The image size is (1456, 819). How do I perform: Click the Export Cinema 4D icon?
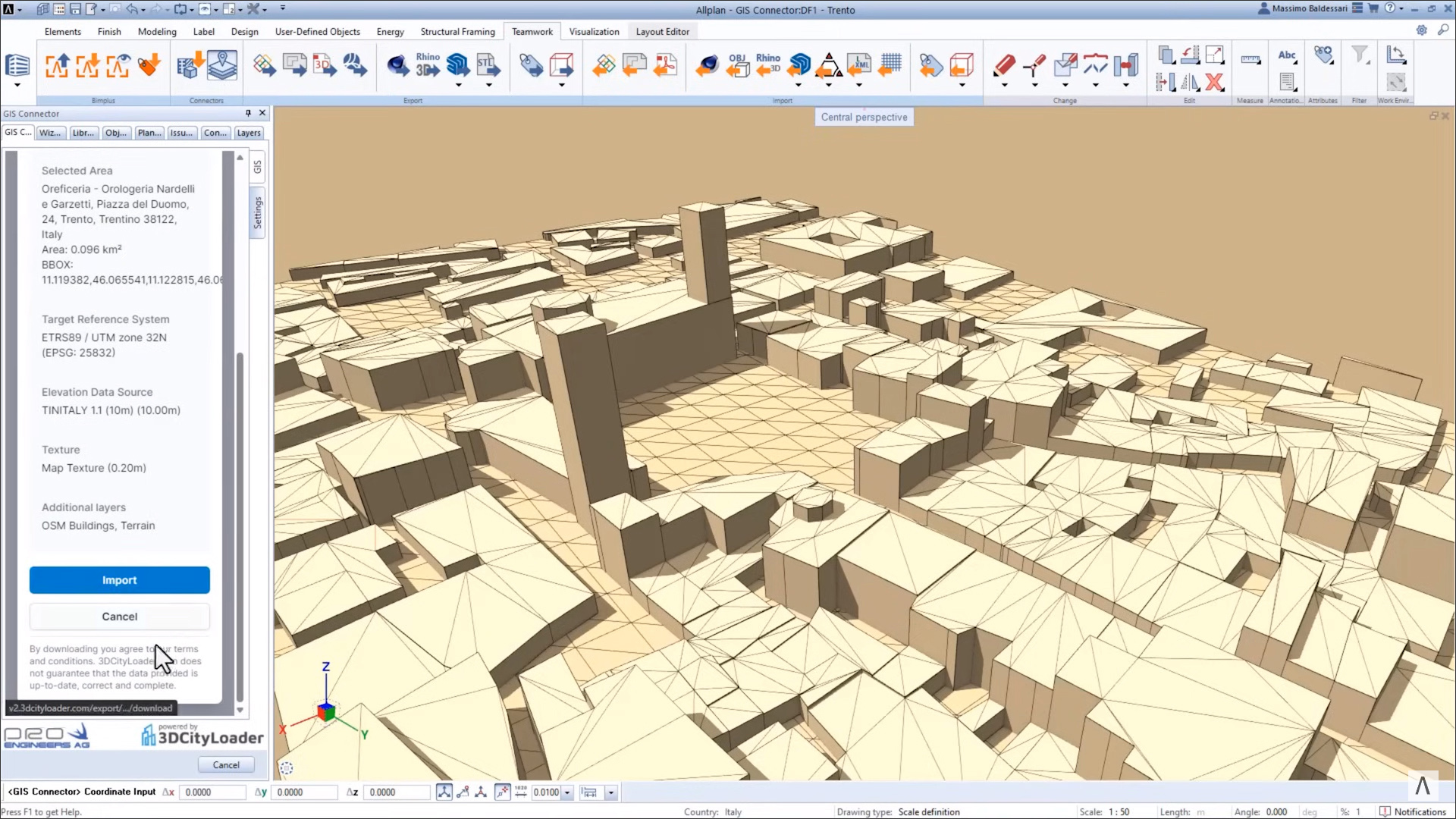pyautogui.click(x=397, y=65)
